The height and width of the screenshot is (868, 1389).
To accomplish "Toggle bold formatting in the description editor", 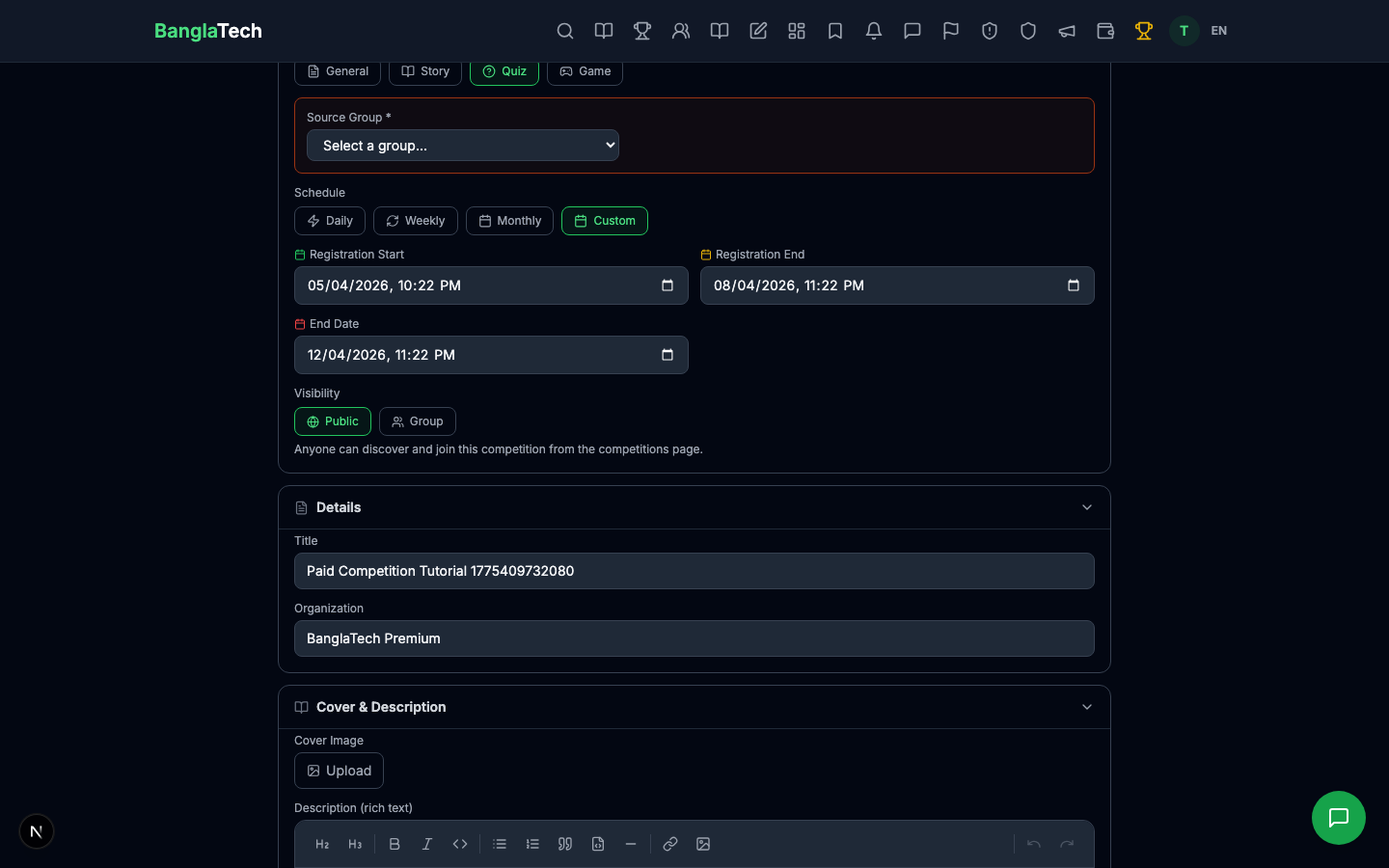I will (395, 844).
